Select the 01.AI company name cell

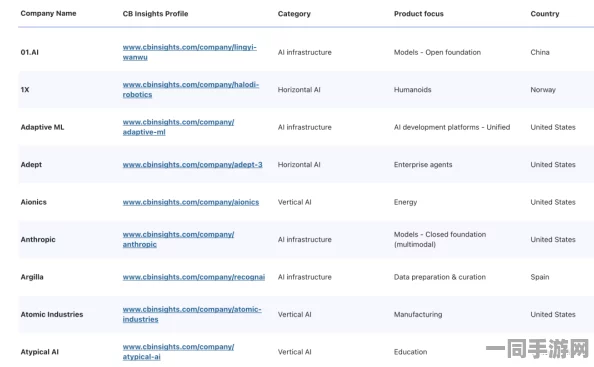click(30, 52)
